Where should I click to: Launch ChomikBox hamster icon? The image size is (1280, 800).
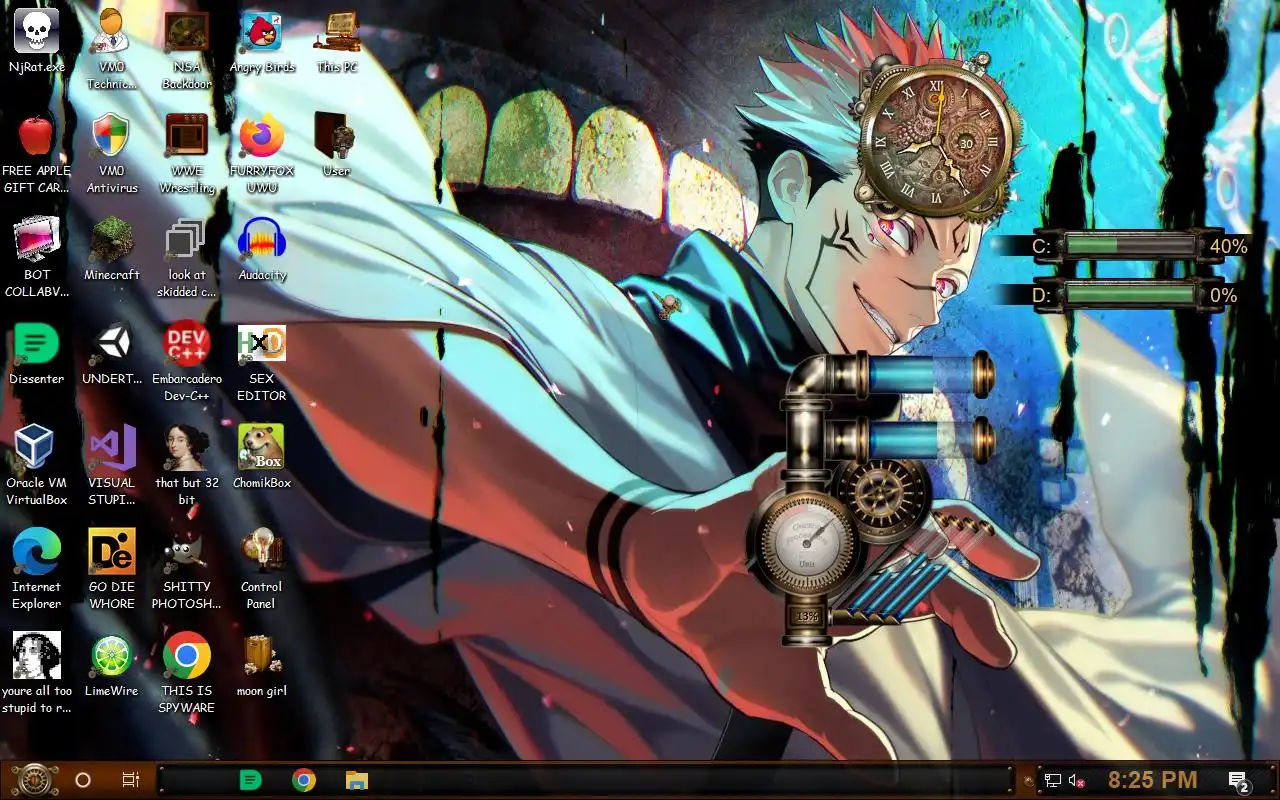(x=262, y=447)
